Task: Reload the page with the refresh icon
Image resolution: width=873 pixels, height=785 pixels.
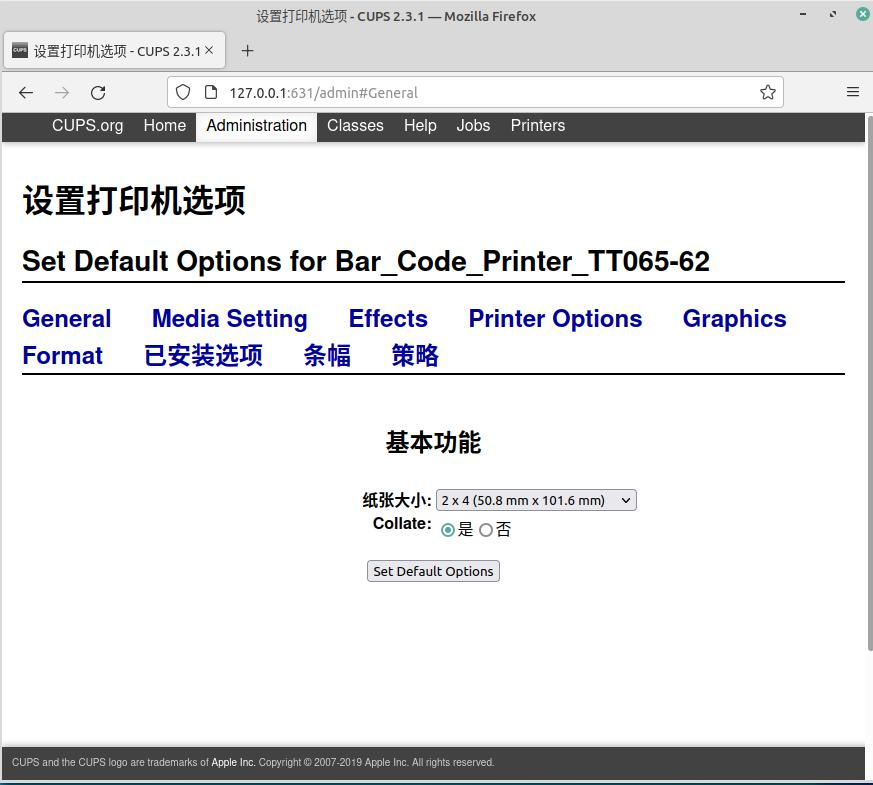Action: point(98,93)
